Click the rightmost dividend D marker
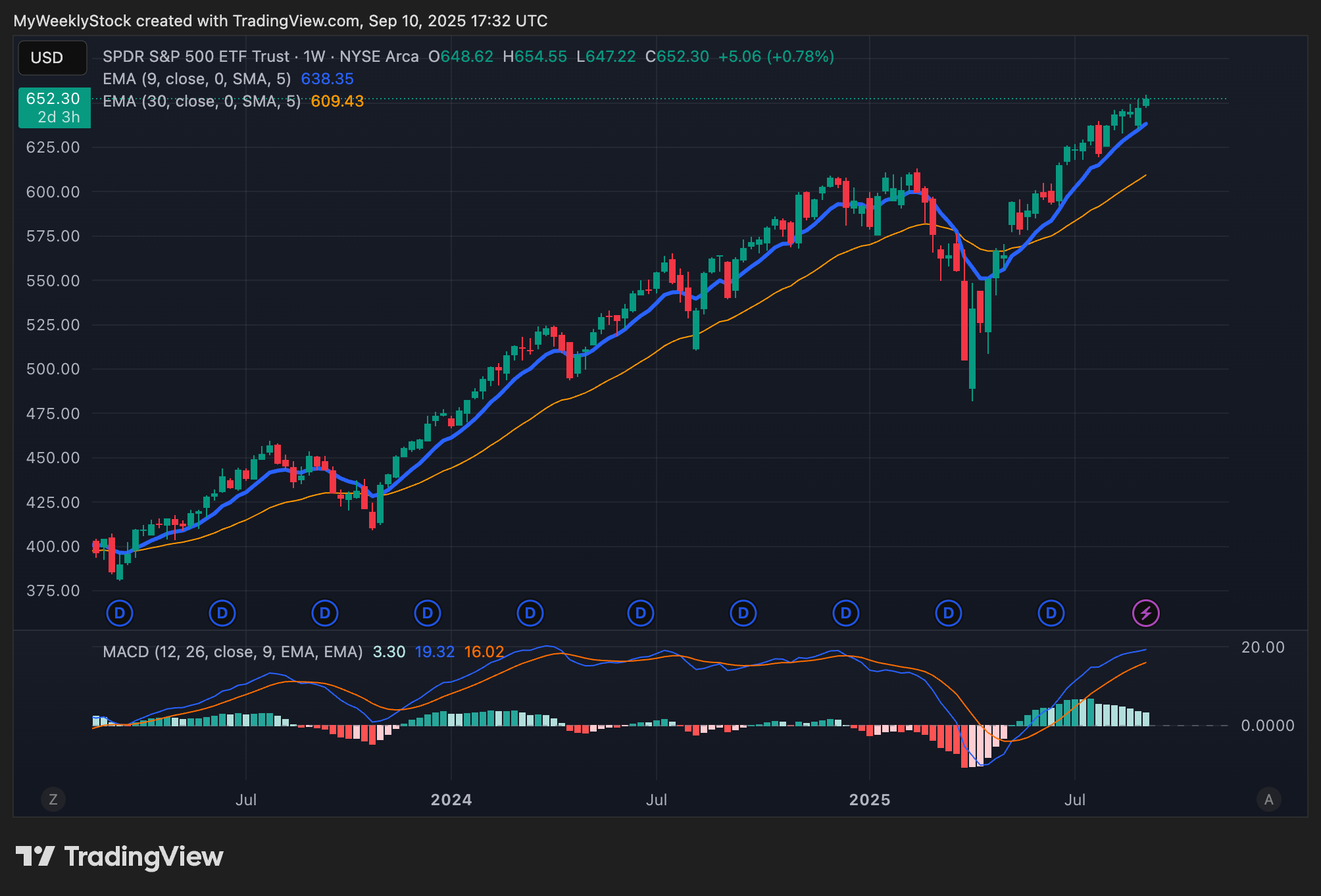Viewport: 1321px width, 896px height. coord(1051,613)
